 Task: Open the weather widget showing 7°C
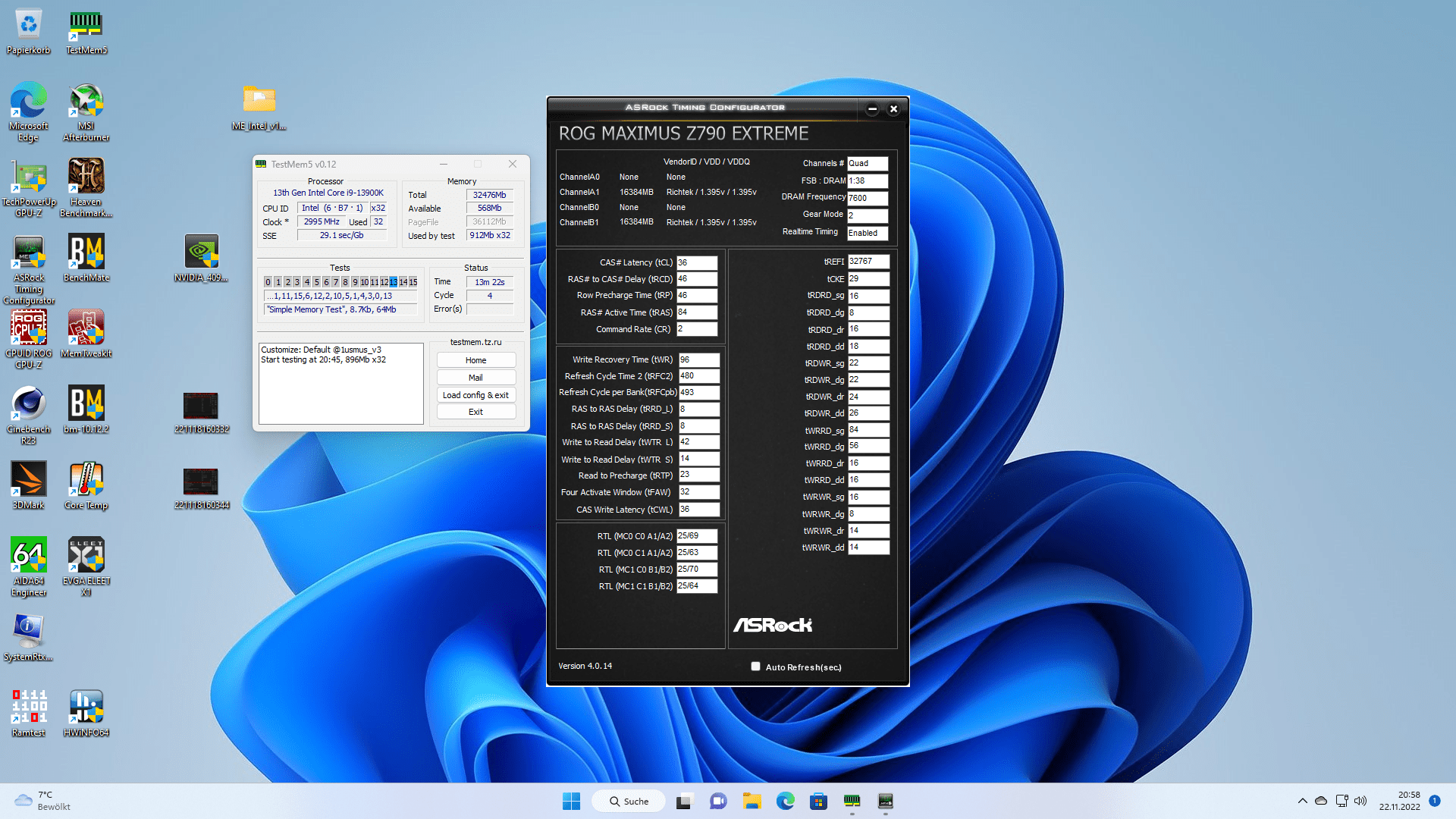pyautogui.click(x=43, y=801)
